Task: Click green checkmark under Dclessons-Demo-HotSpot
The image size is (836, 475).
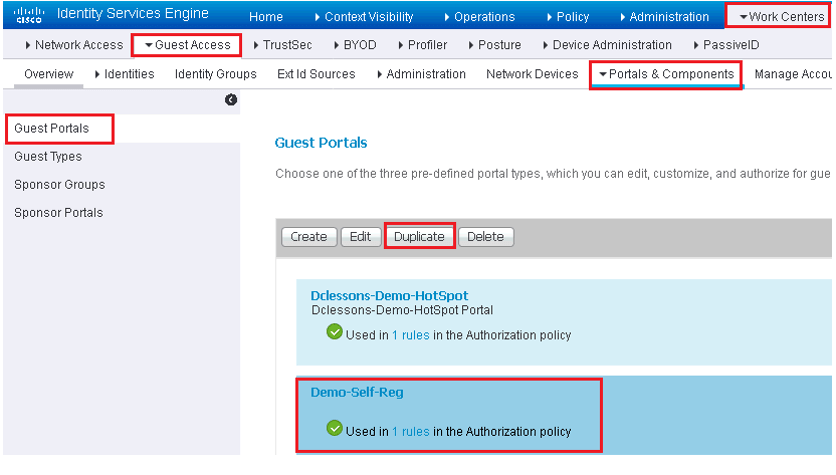Action: coord(334,332)
